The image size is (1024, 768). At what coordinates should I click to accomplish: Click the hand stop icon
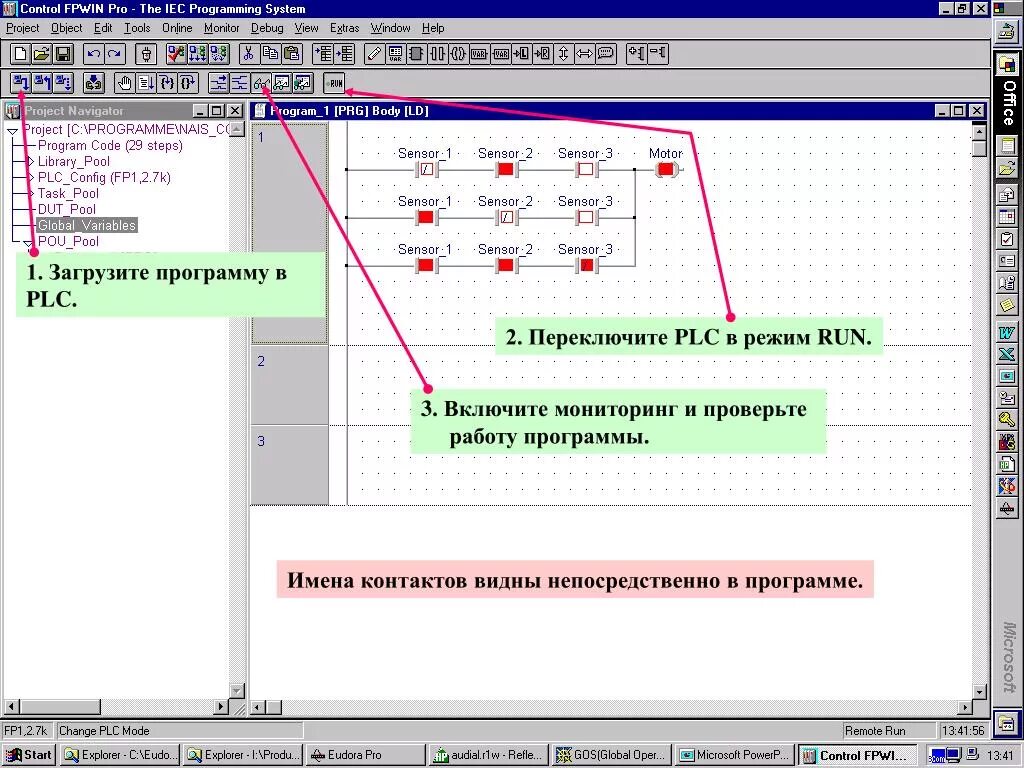coord(124,83)
